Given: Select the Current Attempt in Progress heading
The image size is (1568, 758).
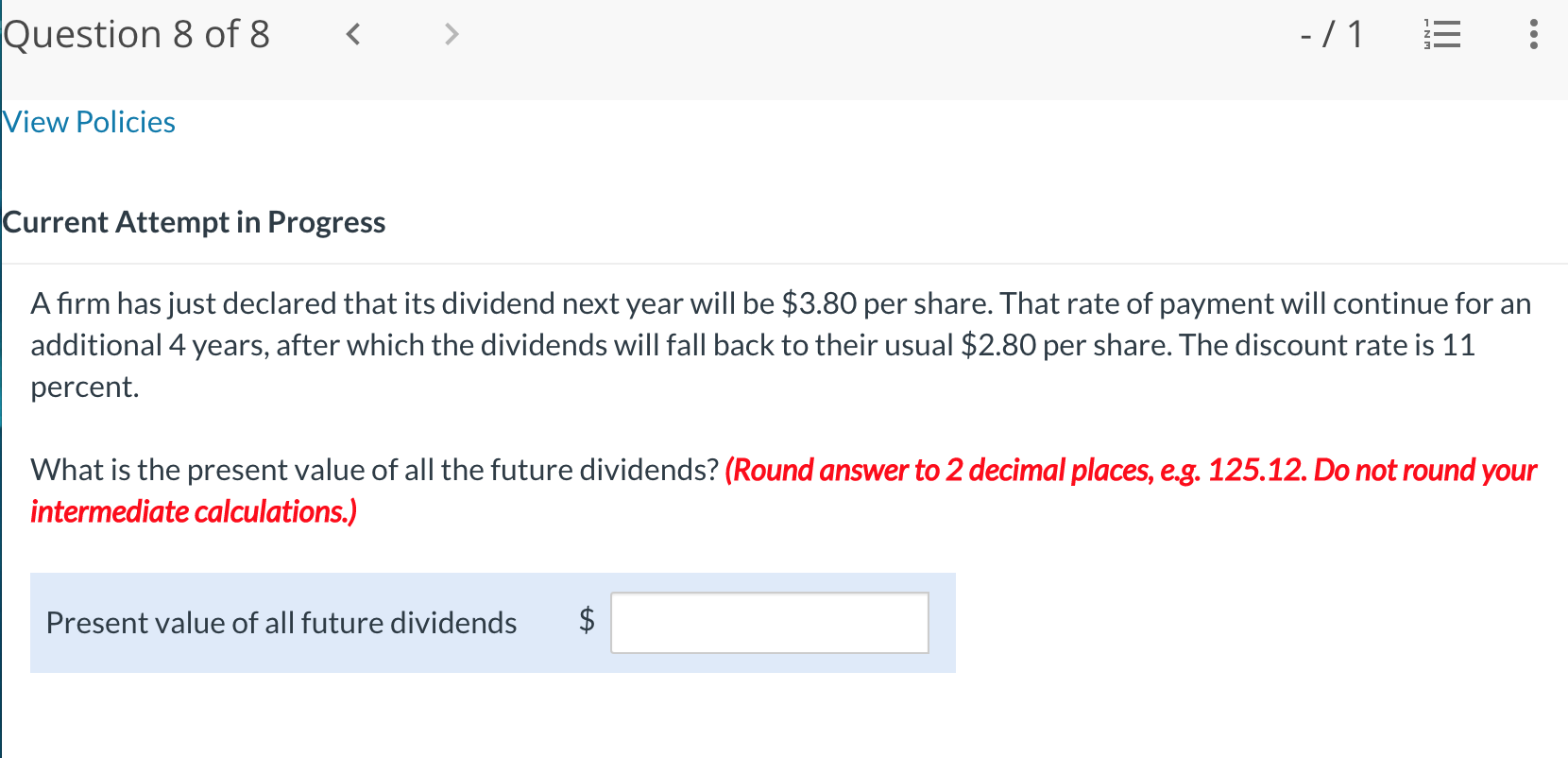Looking at the screenshot, I should point(195,222).
